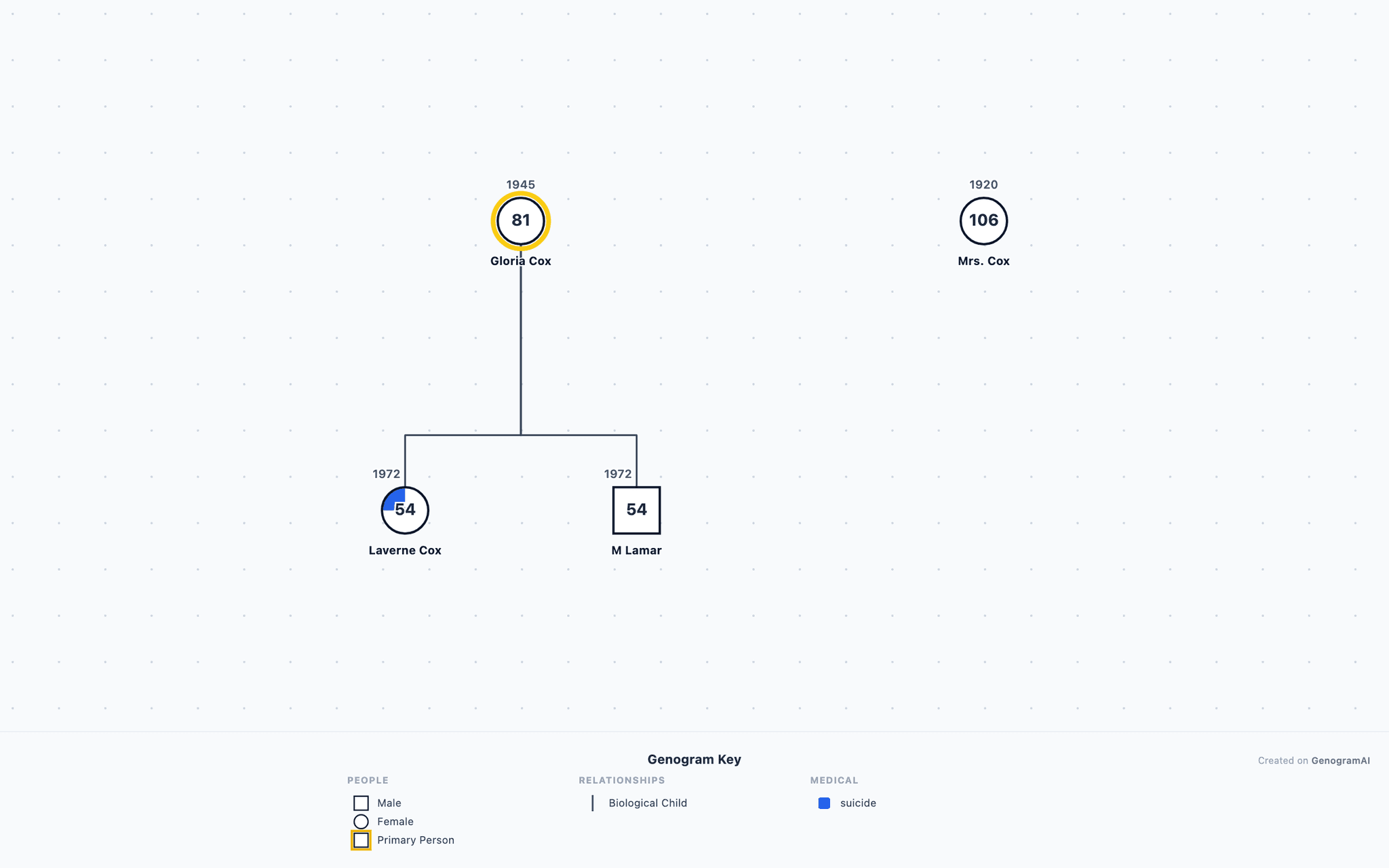
Task: Click the MEDICAL legend heading
Action: tap(834, 781)
